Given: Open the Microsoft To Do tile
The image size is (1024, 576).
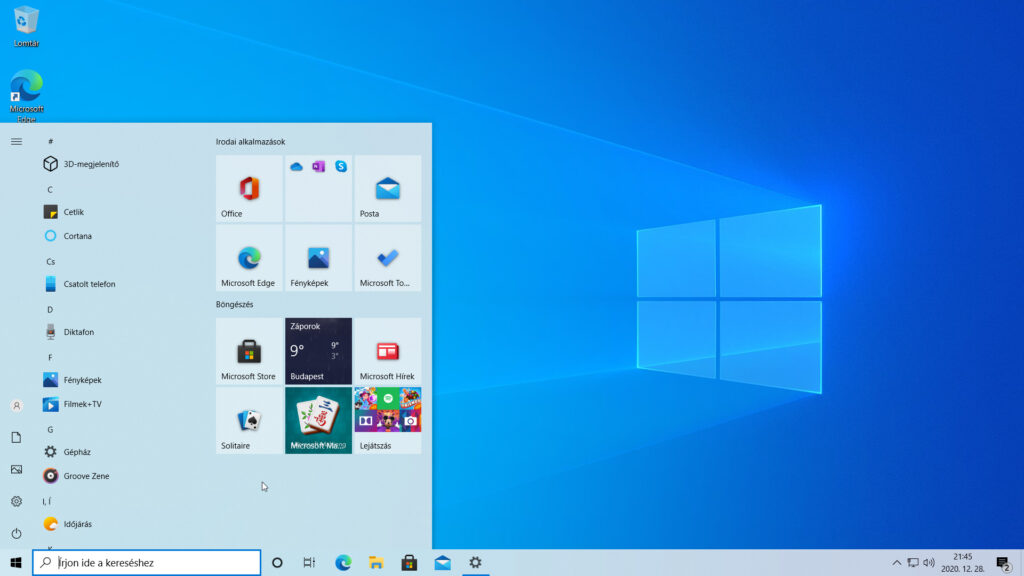Looking at the screenshot, I should (387, 258).
